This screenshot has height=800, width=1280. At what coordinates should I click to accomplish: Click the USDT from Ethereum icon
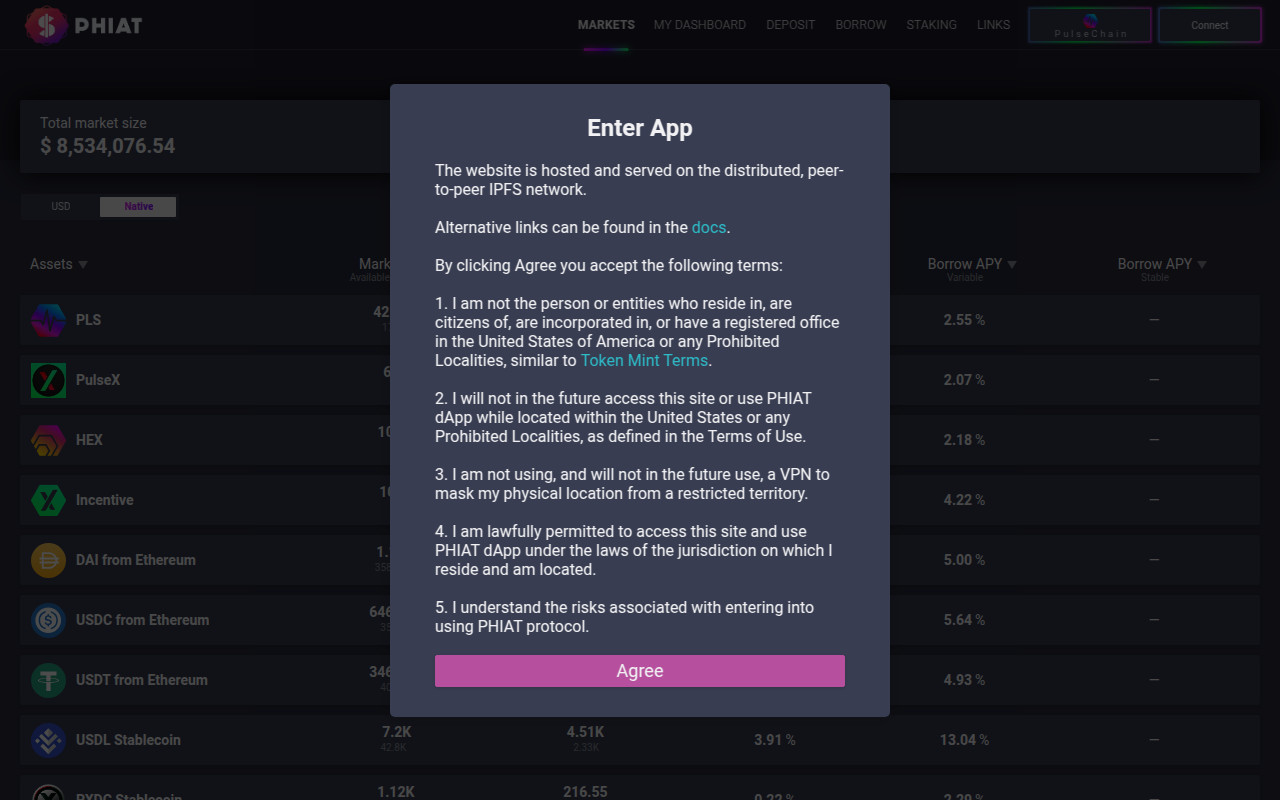[x=48, y=680]
